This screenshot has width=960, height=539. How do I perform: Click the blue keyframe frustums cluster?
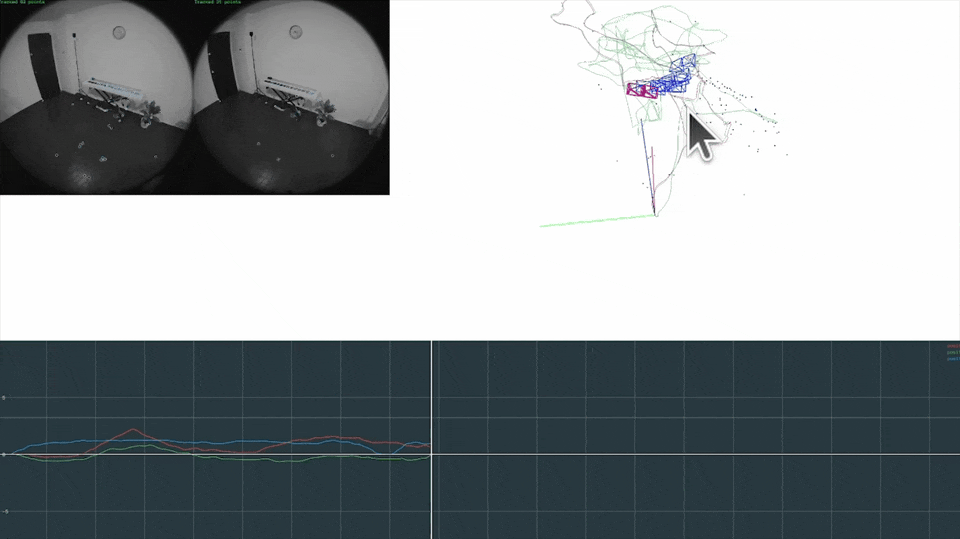tap(673, 75)
